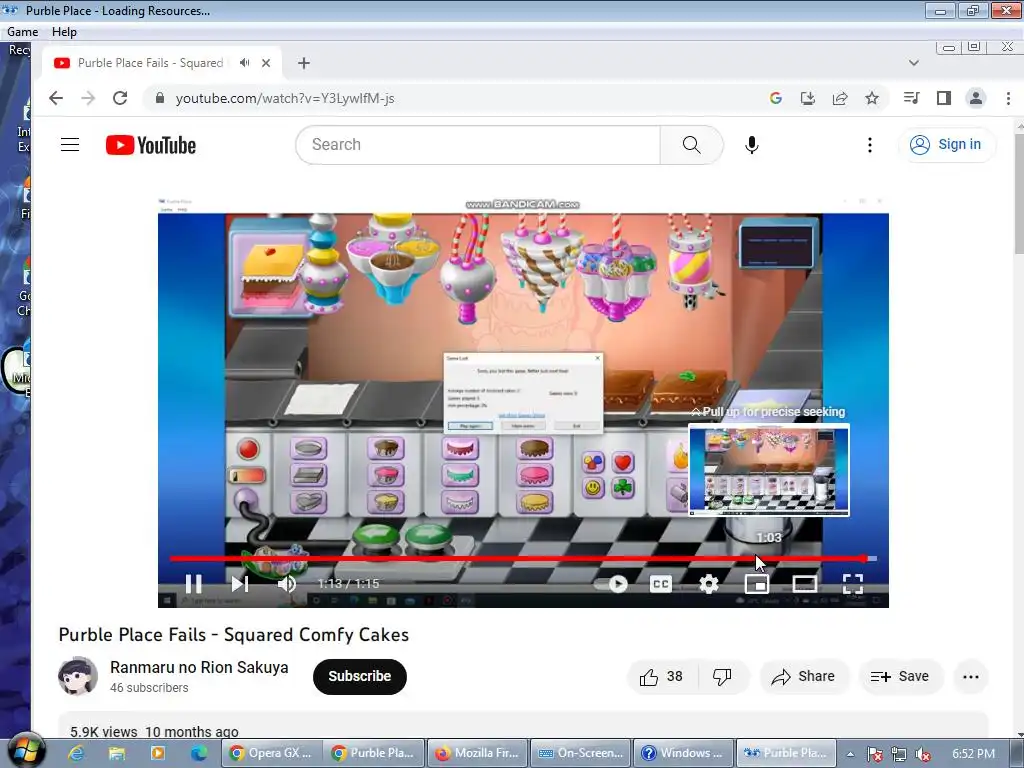The image size is (1024, 768).
Task: Launch Internet Explorer from the taskbar
Action: click(76, 753)
